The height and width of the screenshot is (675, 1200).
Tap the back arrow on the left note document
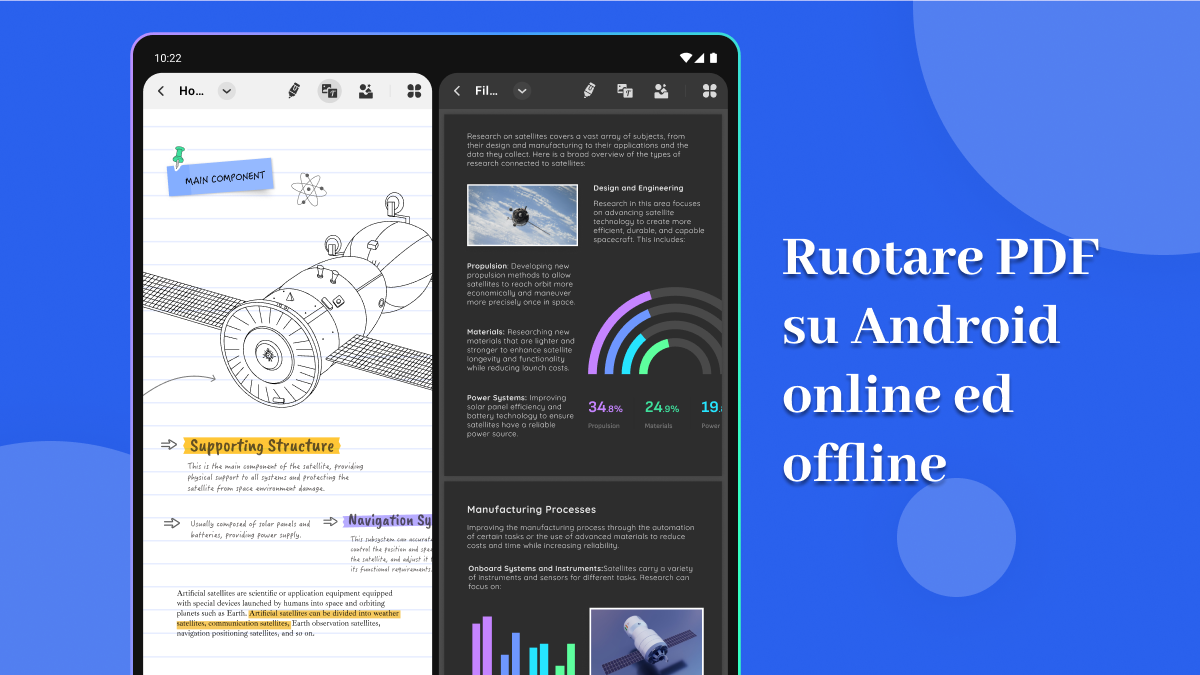click(x=161, y=90)
